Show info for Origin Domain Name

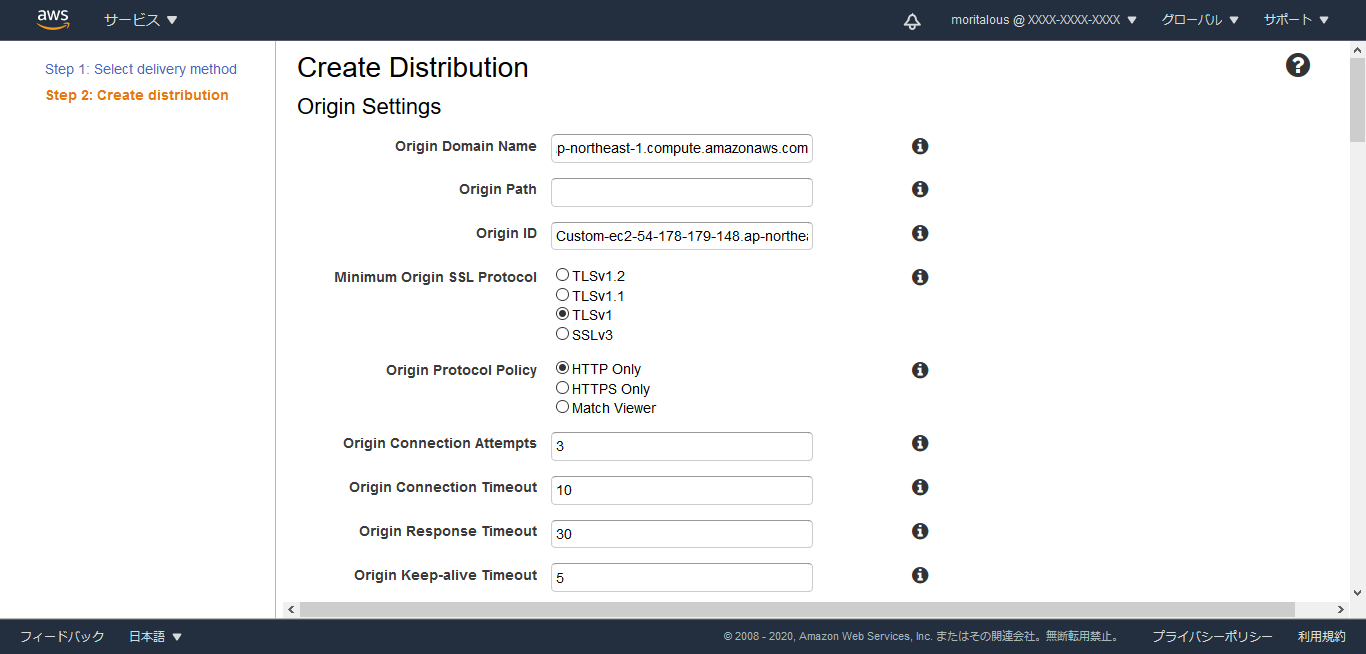coord(920,146)
